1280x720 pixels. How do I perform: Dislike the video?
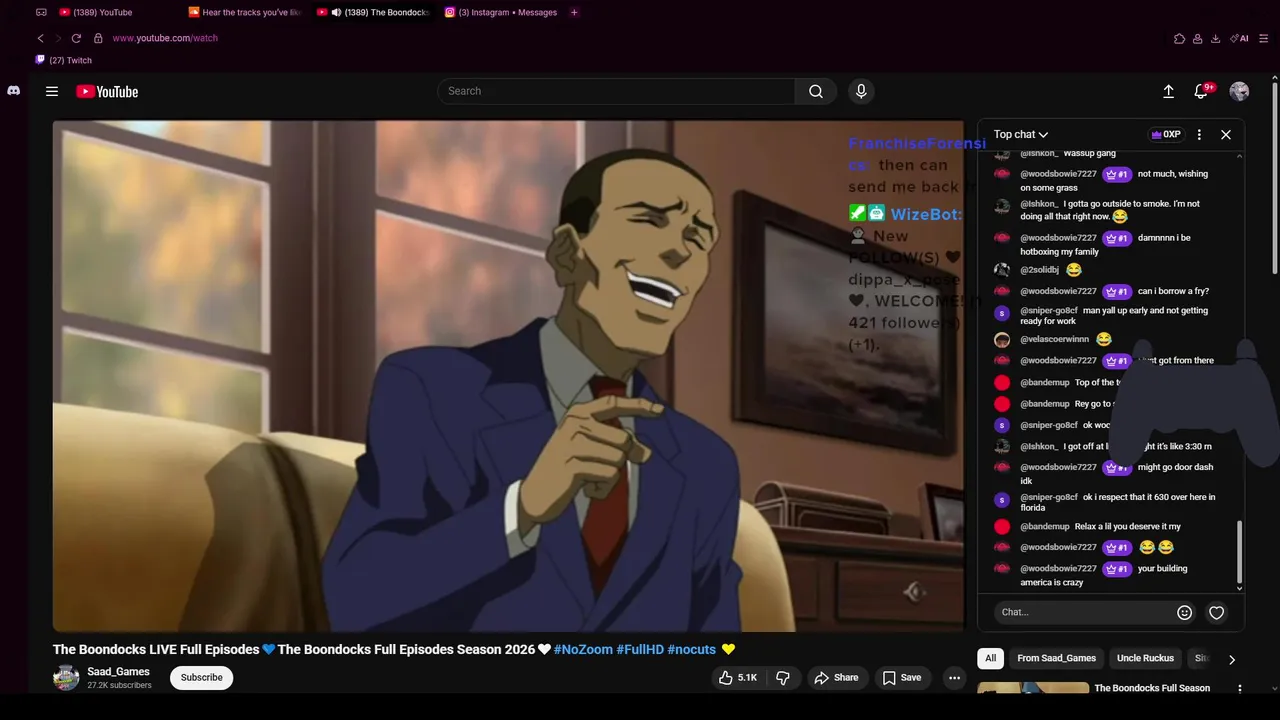pyautogui.click(x=783, y=677)
